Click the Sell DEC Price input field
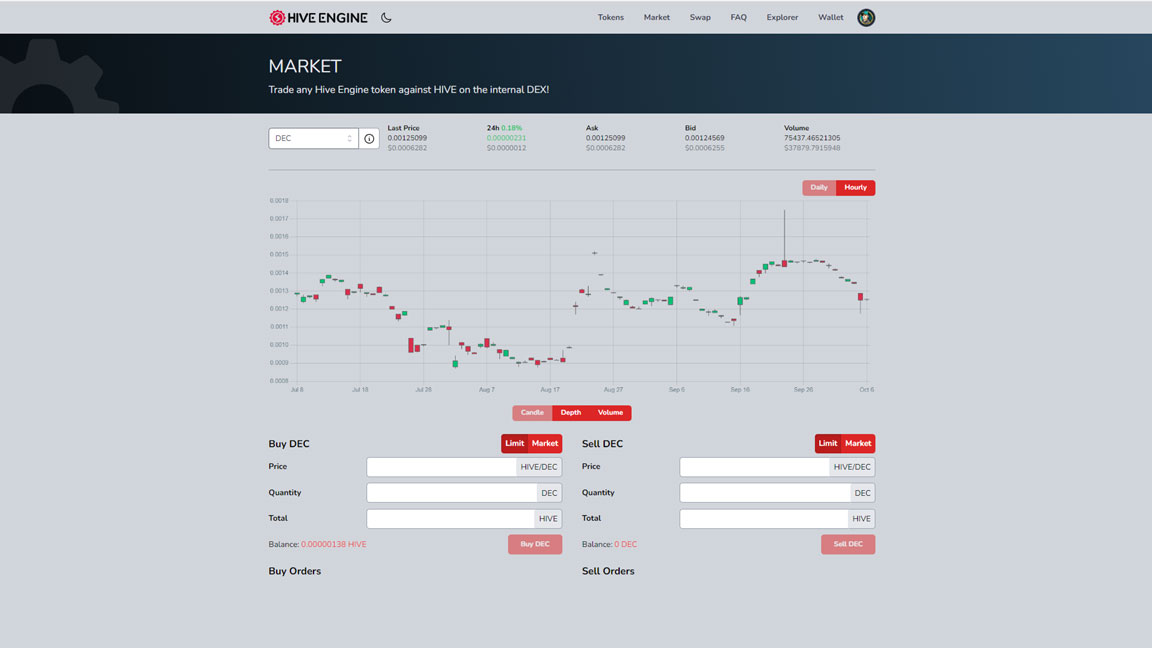The image size is (1152, 648). pyautogui.click(x=755, y=467)
